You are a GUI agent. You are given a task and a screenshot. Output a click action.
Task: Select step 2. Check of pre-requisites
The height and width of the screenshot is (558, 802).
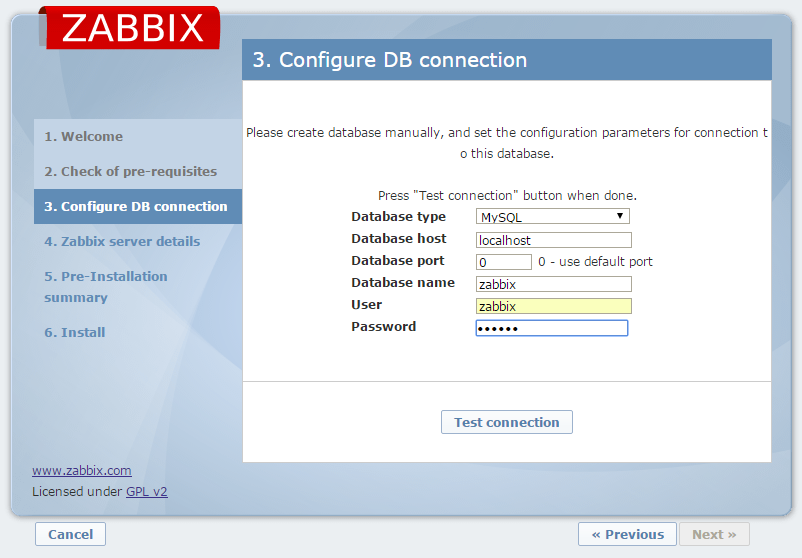pos(130,171)
